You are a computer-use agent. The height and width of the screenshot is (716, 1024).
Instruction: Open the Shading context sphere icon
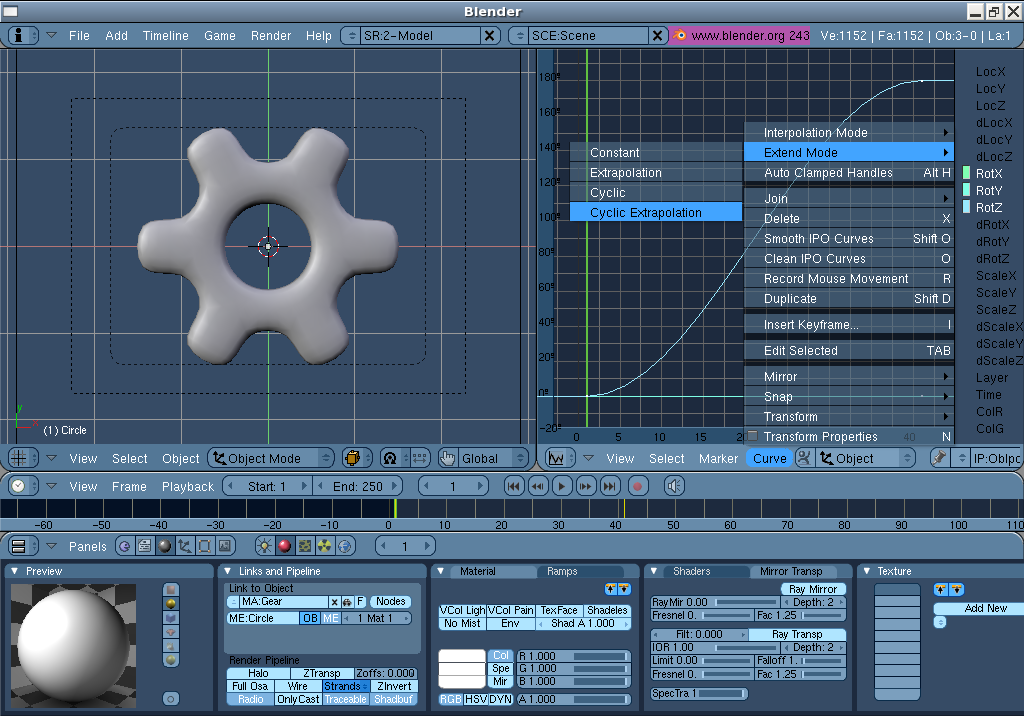(x=165, y=545)
